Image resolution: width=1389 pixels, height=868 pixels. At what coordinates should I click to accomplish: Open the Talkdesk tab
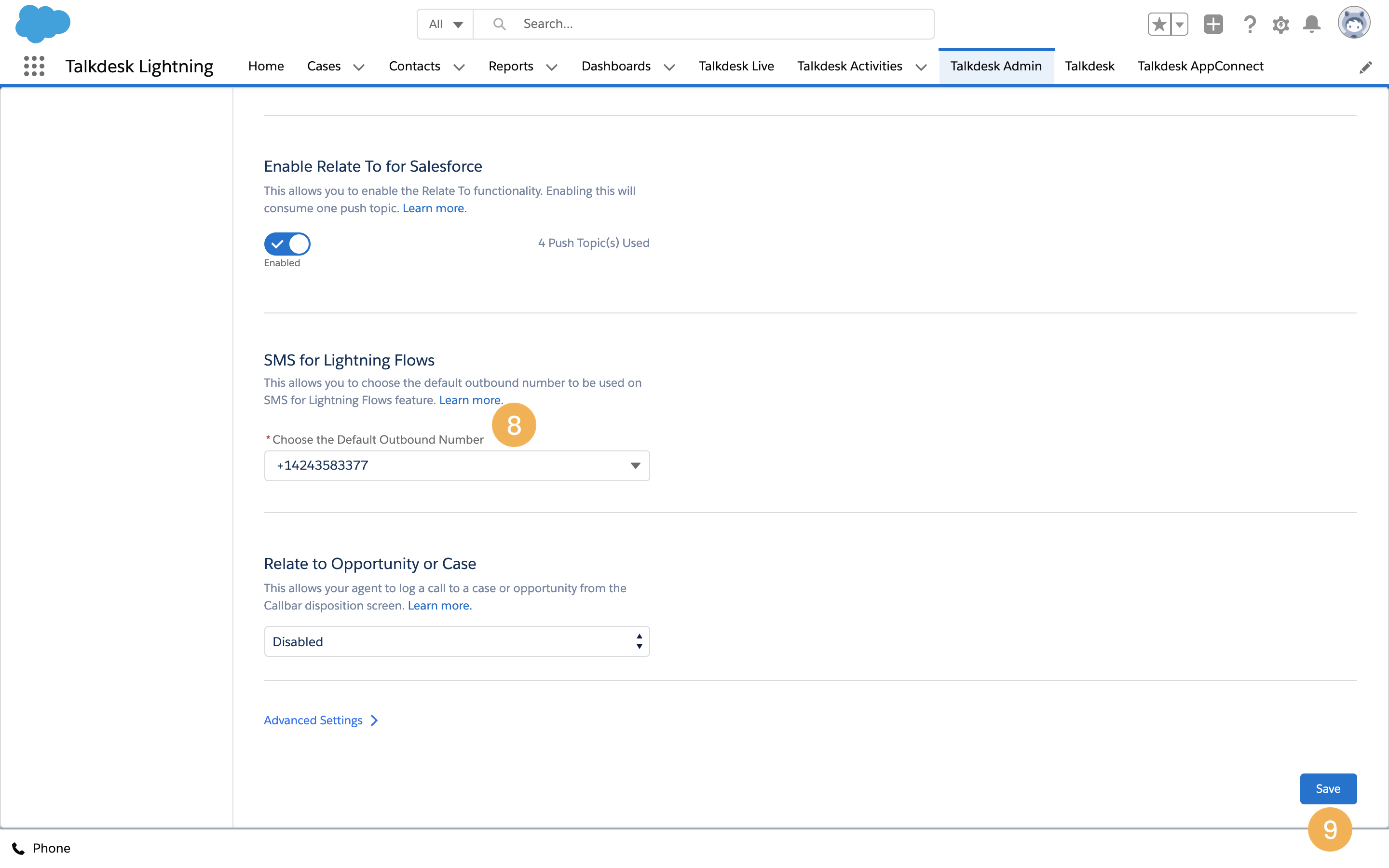[x=1089, y=66]
